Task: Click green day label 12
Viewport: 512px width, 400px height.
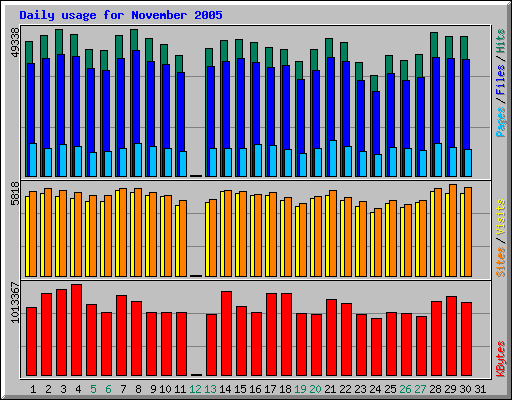Action: pyautogui.click(x=195, y=389)
